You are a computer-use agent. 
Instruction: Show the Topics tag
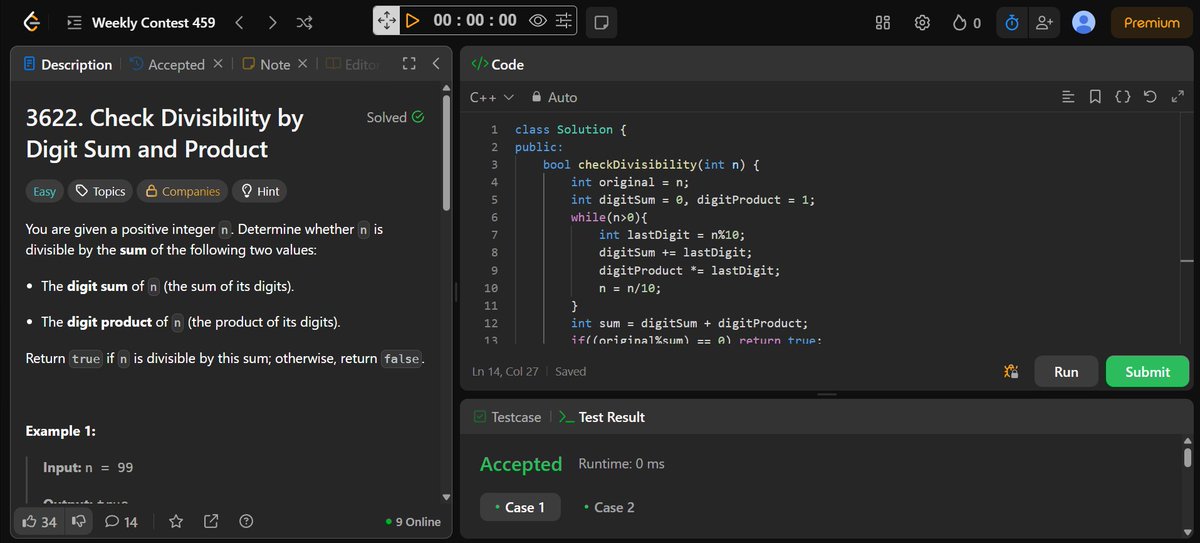pyautogui.click(x=100, y=191)
